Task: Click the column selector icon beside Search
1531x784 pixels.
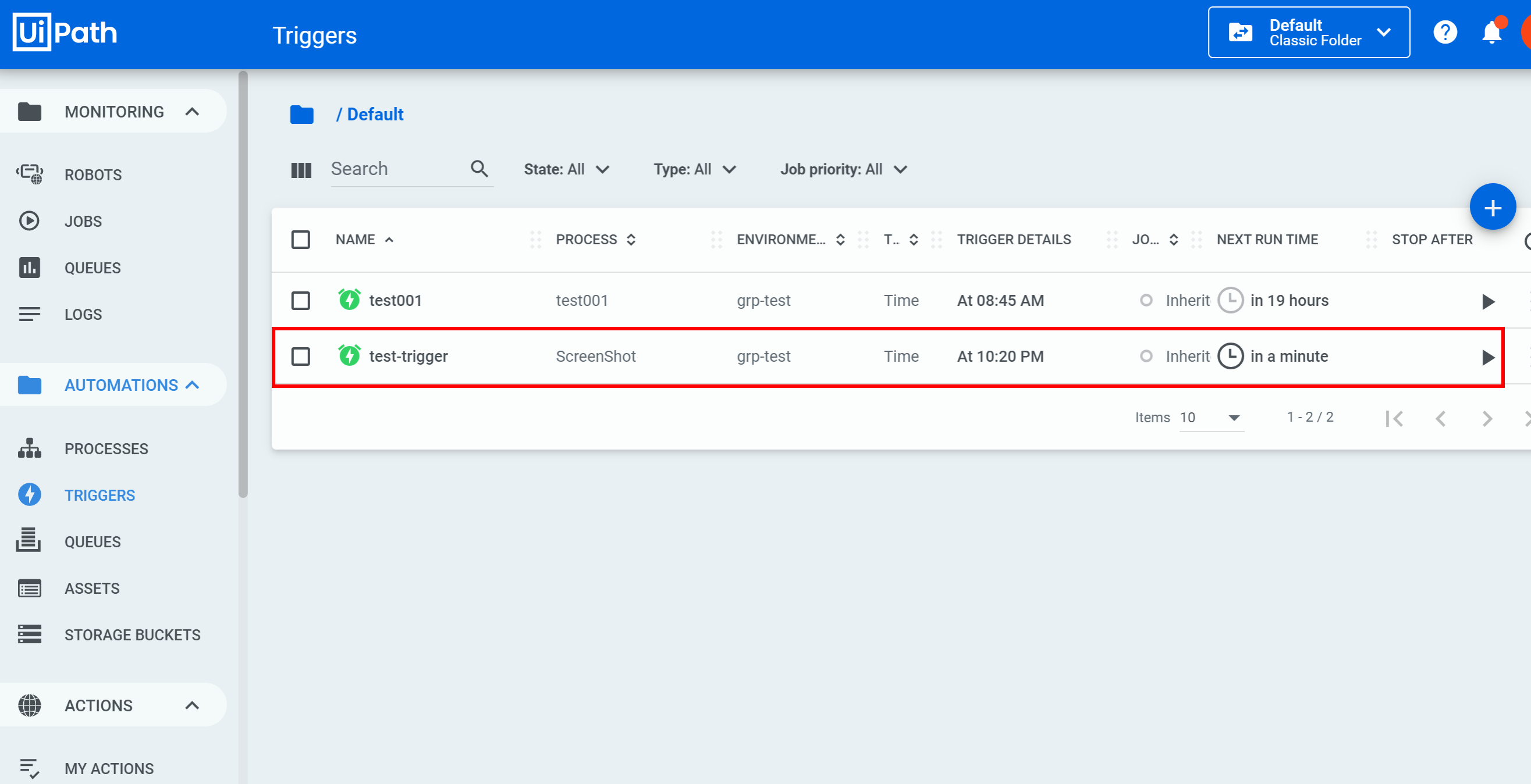Action: click(301, 170)
